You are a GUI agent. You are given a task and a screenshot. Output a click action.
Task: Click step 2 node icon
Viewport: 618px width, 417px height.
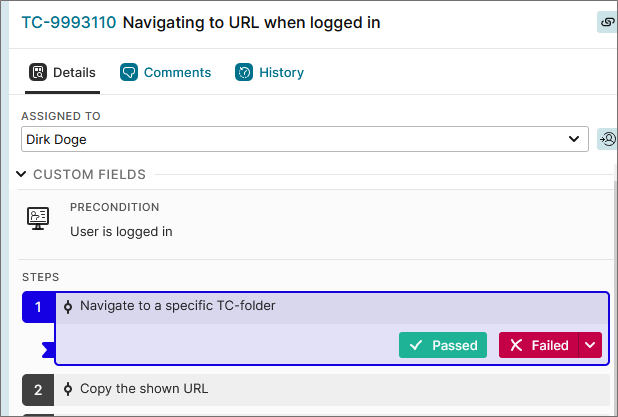[x=68, y=389]
